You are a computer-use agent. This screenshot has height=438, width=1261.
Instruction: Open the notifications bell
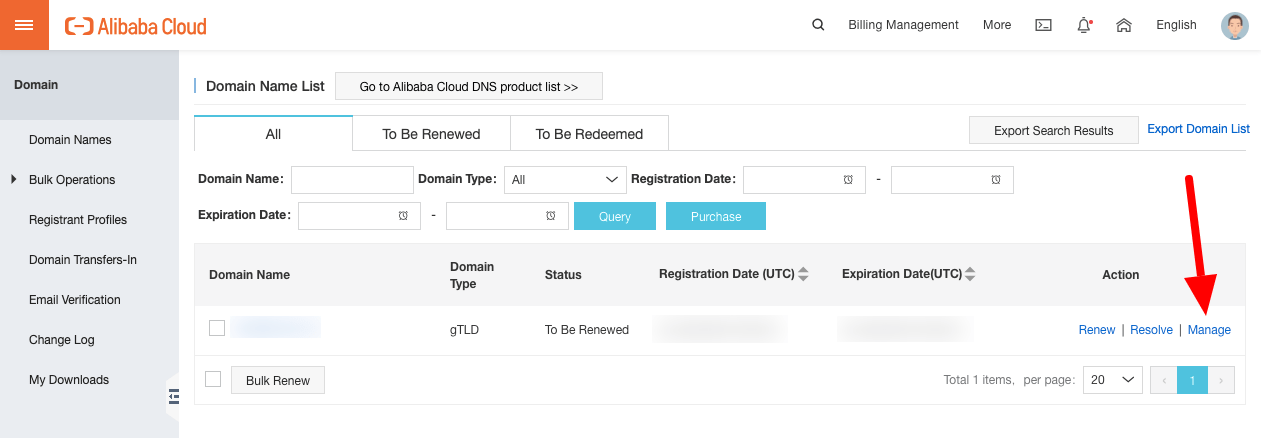tap(1084, 25)
